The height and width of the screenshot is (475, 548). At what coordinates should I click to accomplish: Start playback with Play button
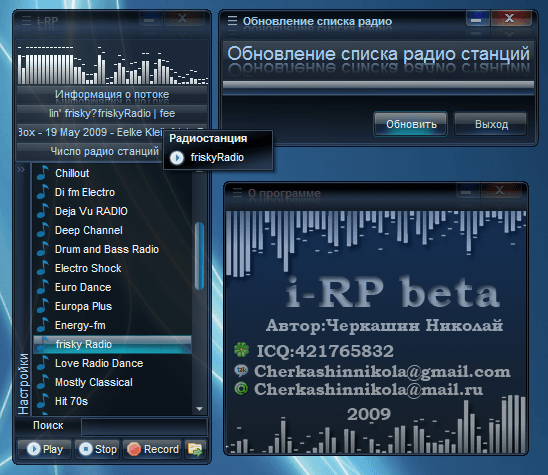[44, 449]
